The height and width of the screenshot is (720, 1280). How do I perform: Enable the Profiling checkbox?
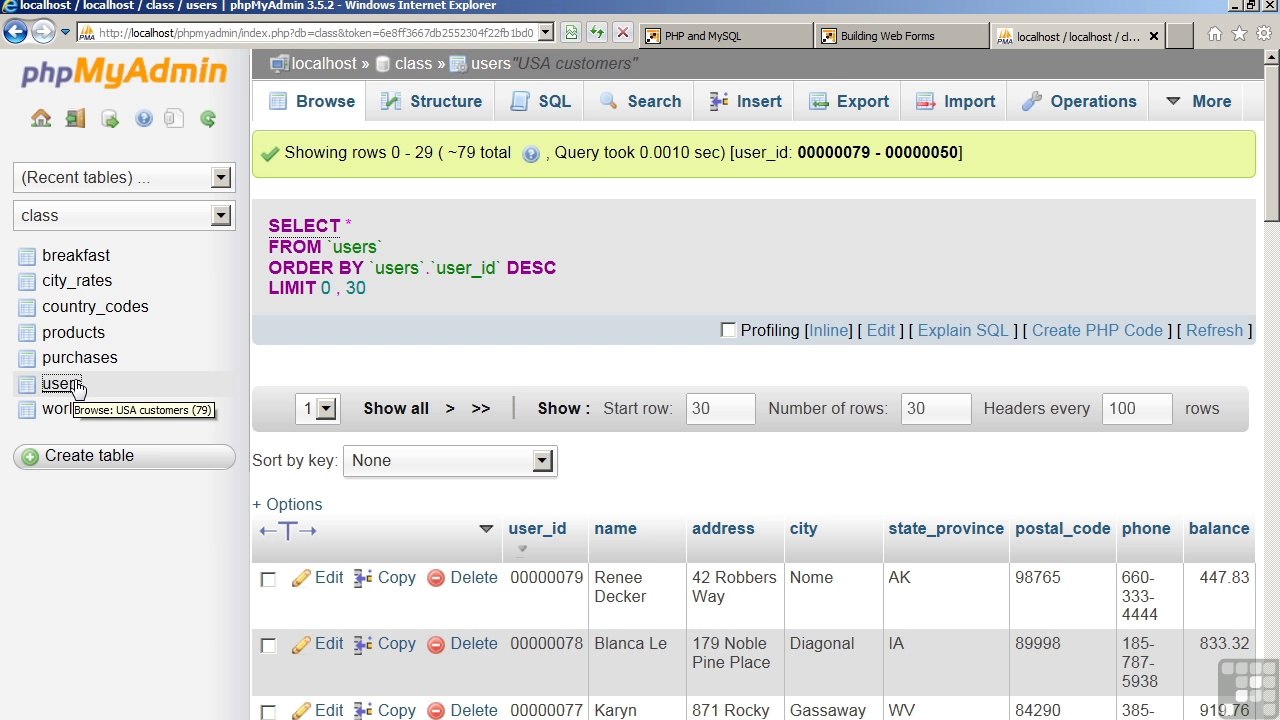pyautogui.click(x=728, y=330)
